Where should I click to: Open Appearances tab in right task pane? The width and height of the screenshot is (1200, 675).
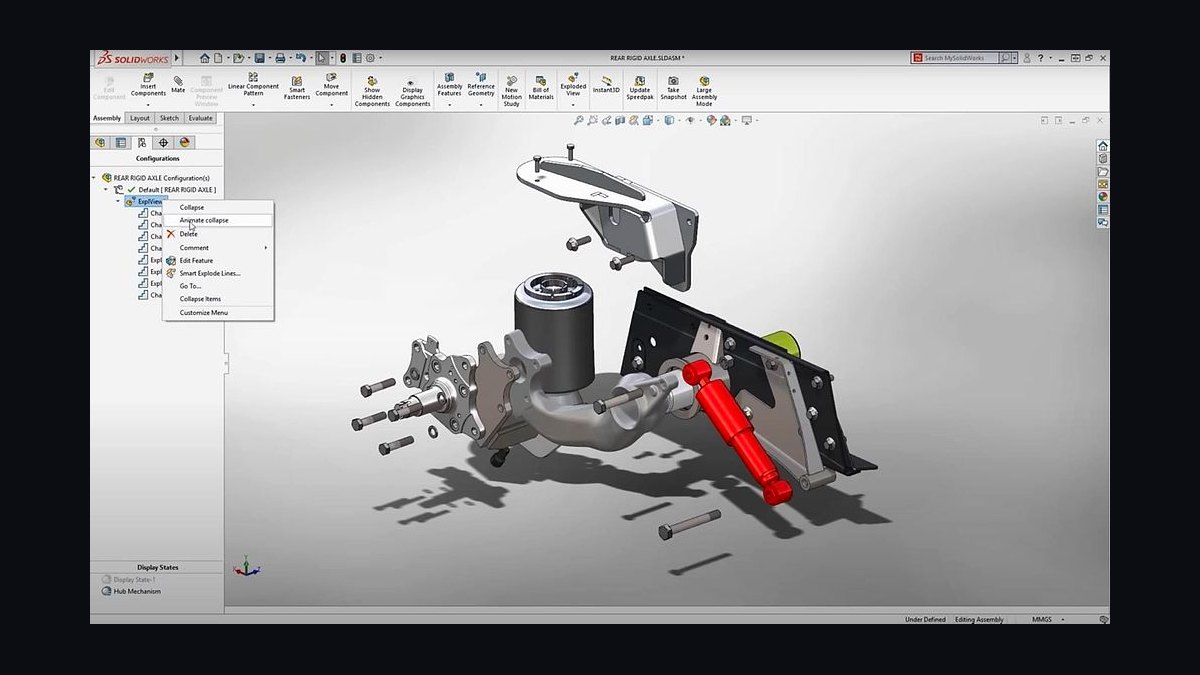tap(1103, 197)
